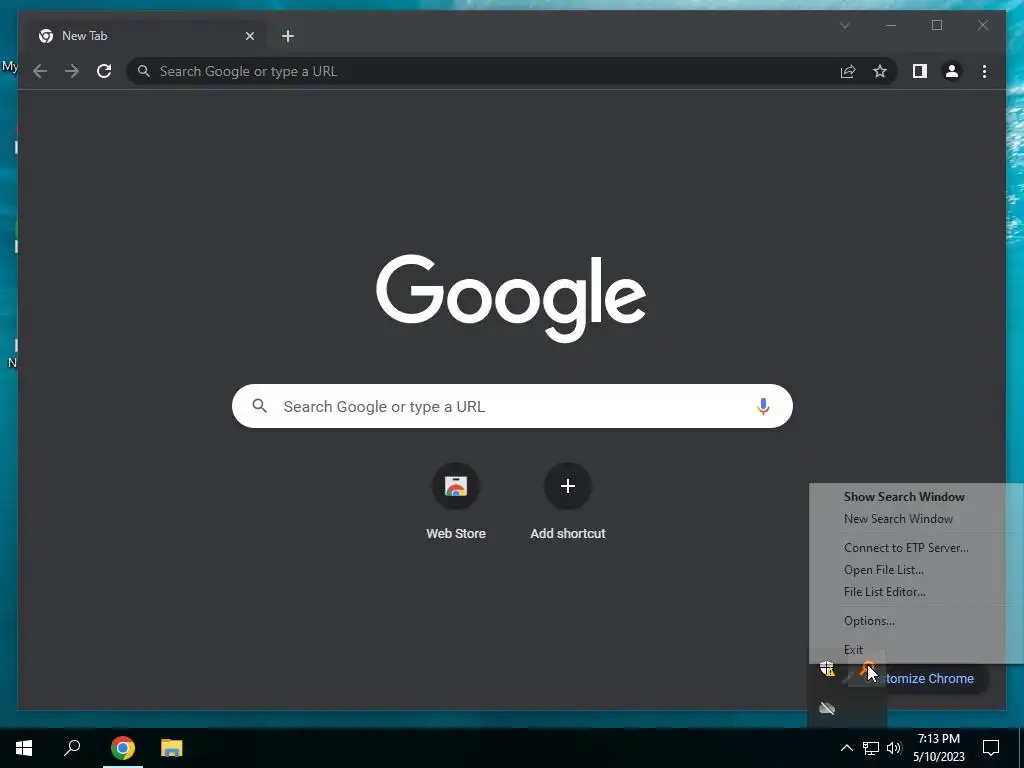1024x768 pixels.
Task: Select Show Search Window in tray menu
Action: 904,496
